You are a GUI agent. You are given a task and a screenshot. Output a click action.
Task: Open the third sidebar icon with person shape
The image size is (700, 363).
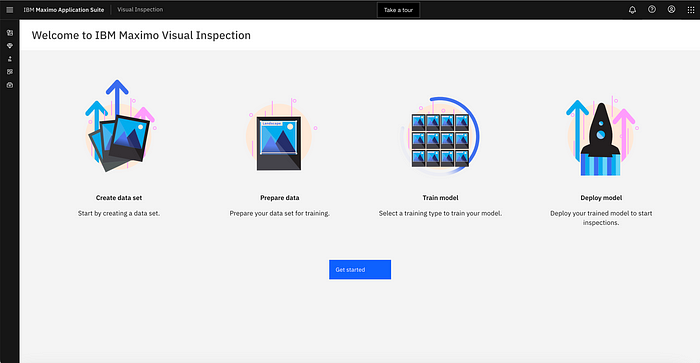[10, 58]
